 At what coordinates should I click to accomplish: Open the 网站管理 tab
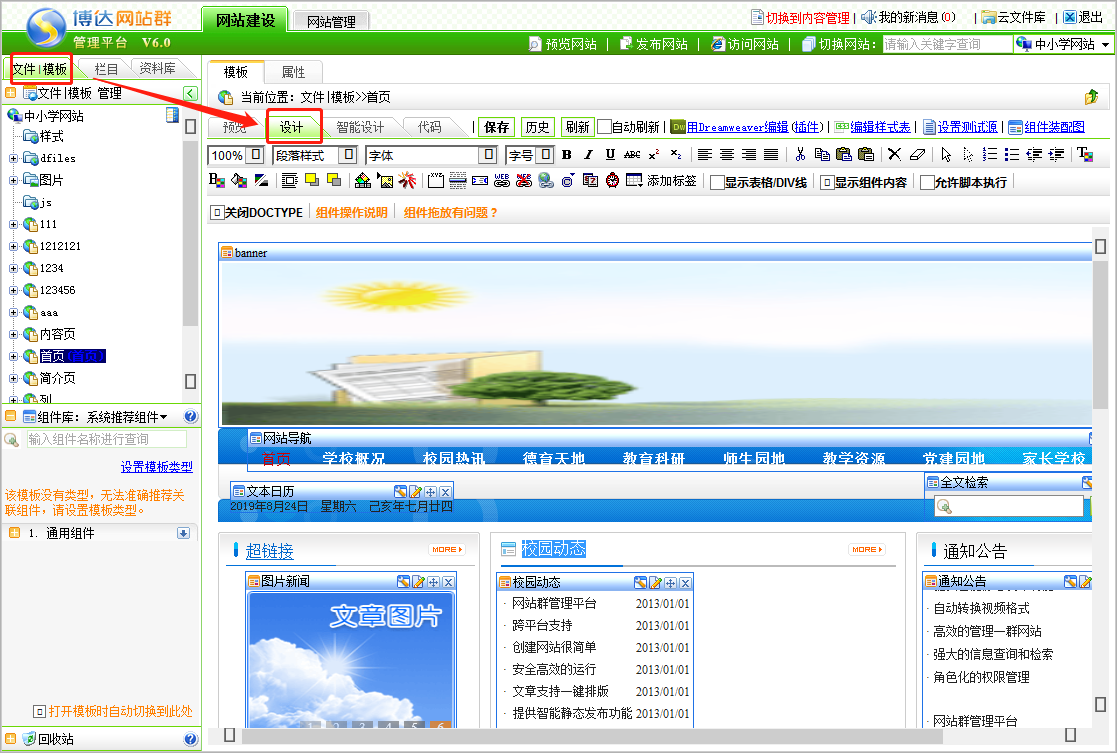click(333, 20)
